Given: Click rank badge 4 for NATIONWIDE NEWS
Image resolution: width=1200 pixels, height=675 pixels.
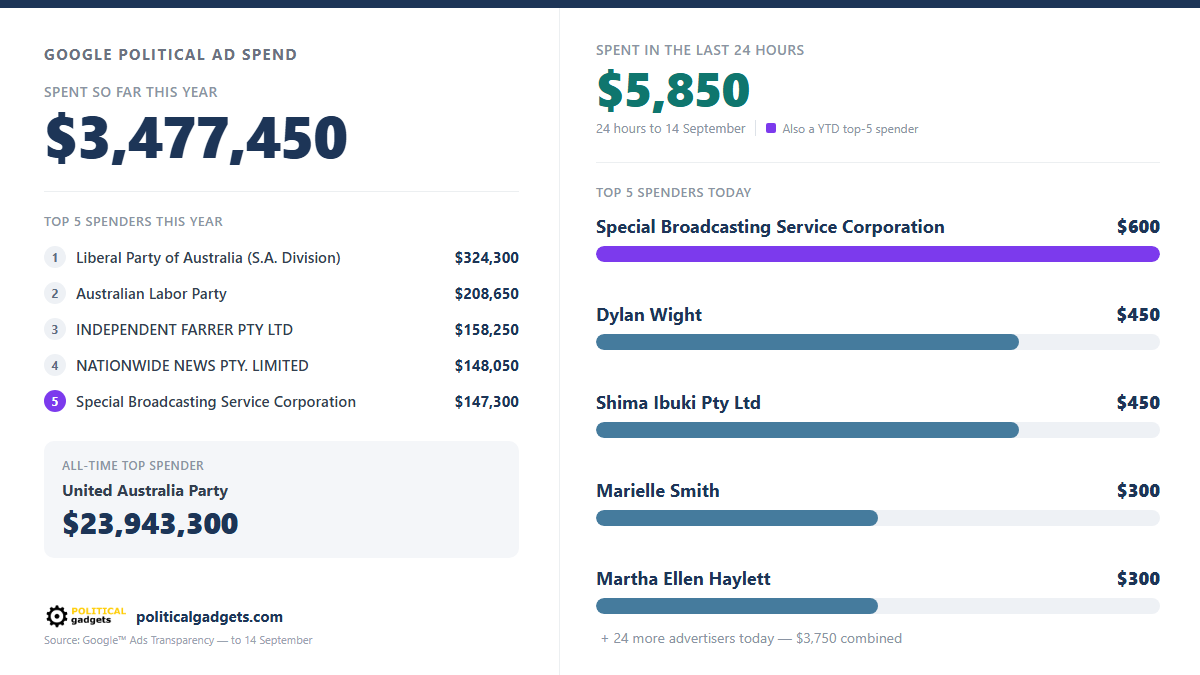Looking at the screenshot, I should click(x=55, y=366).
